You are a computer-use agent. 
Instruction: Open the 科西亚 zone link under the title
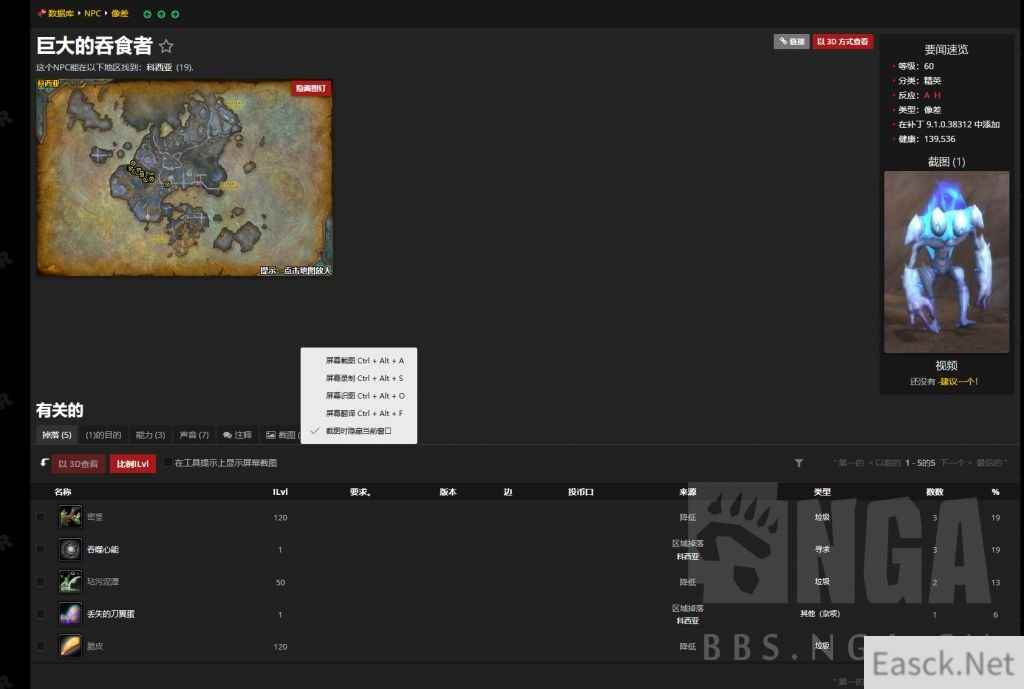tap(159, 67)
